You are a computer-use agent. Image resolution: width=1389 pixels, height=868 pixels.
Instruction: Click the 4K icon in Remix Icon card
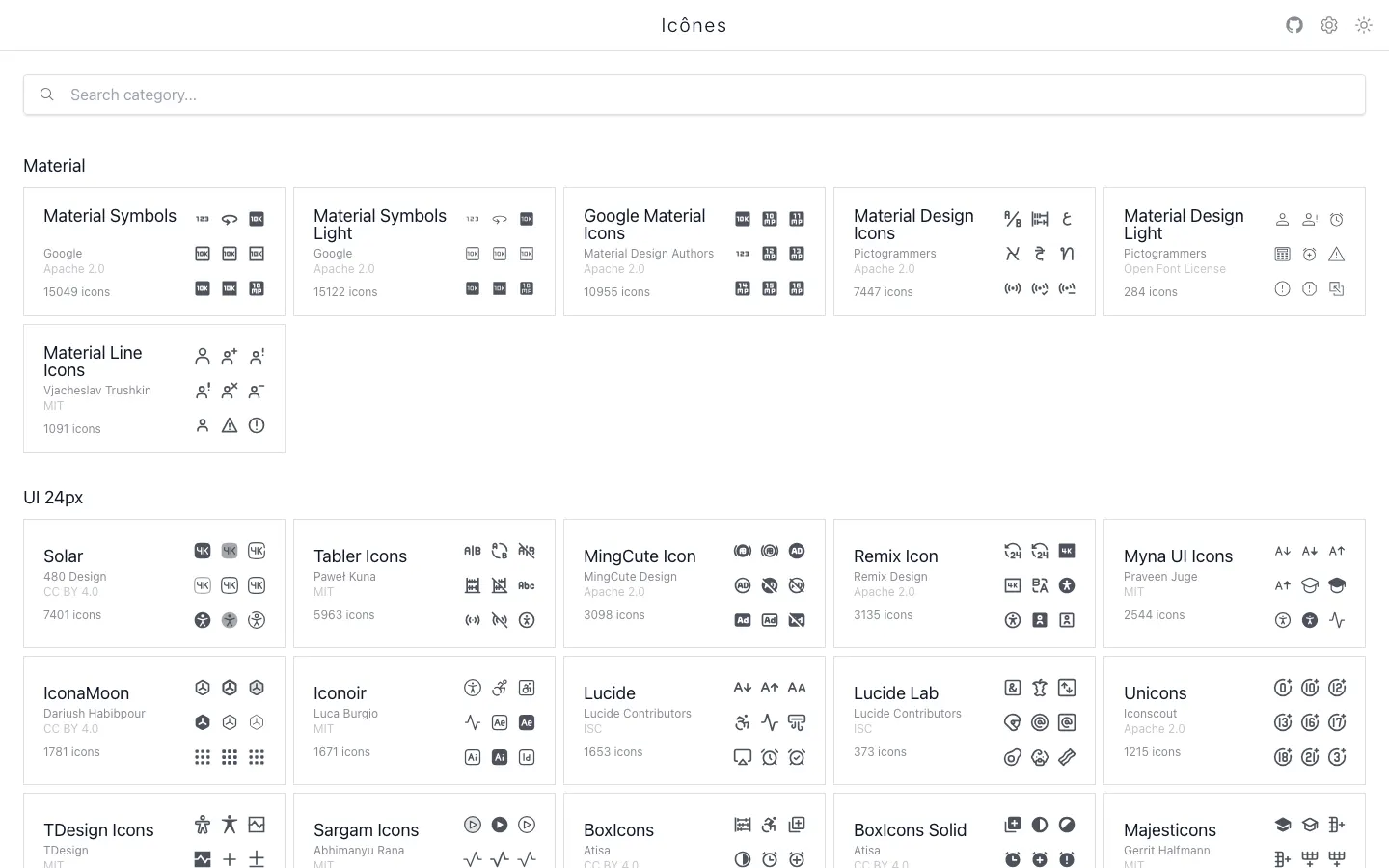(1067, 551)
